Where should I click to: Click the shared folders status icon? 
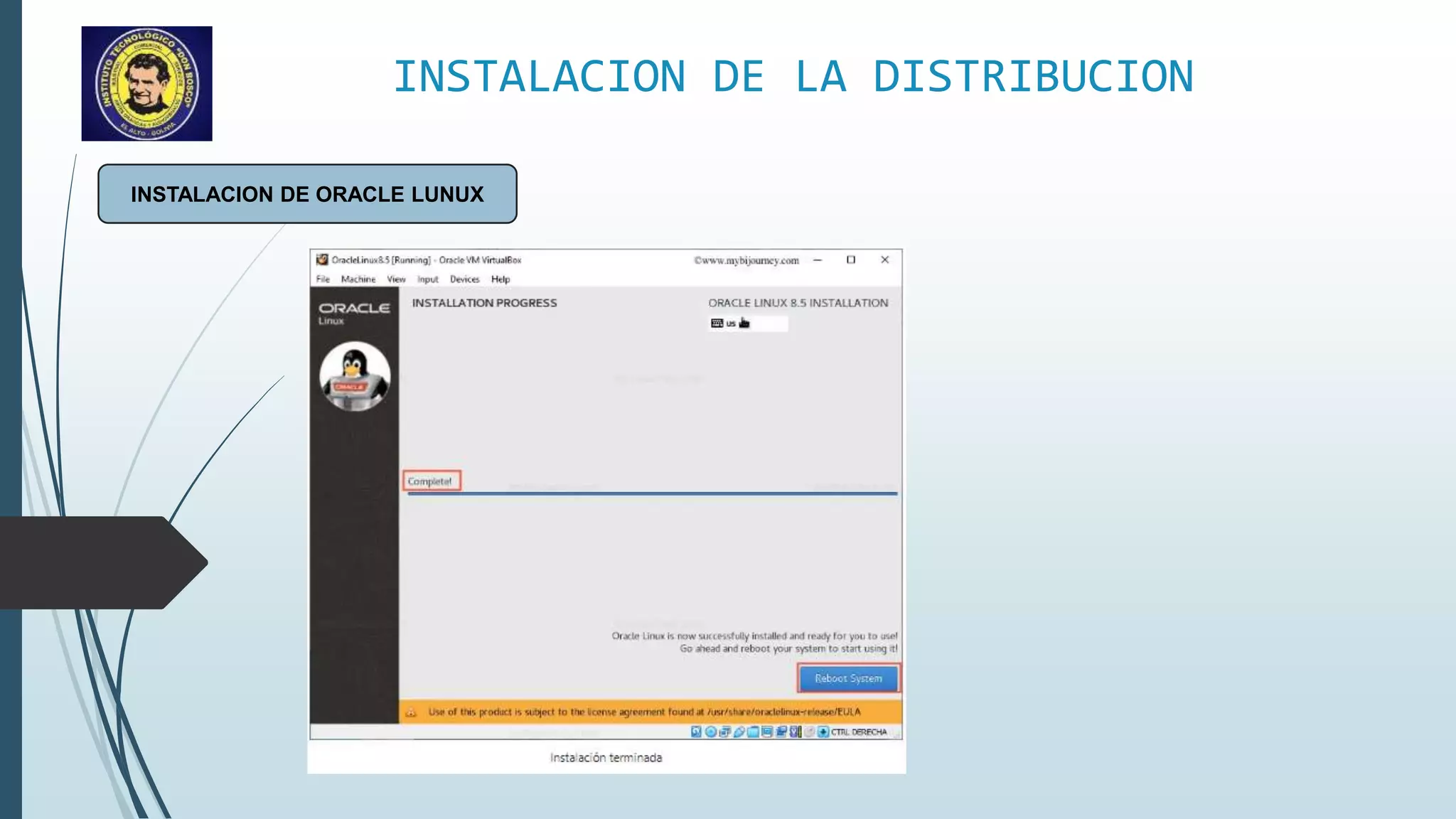click(x=753, y=732)
